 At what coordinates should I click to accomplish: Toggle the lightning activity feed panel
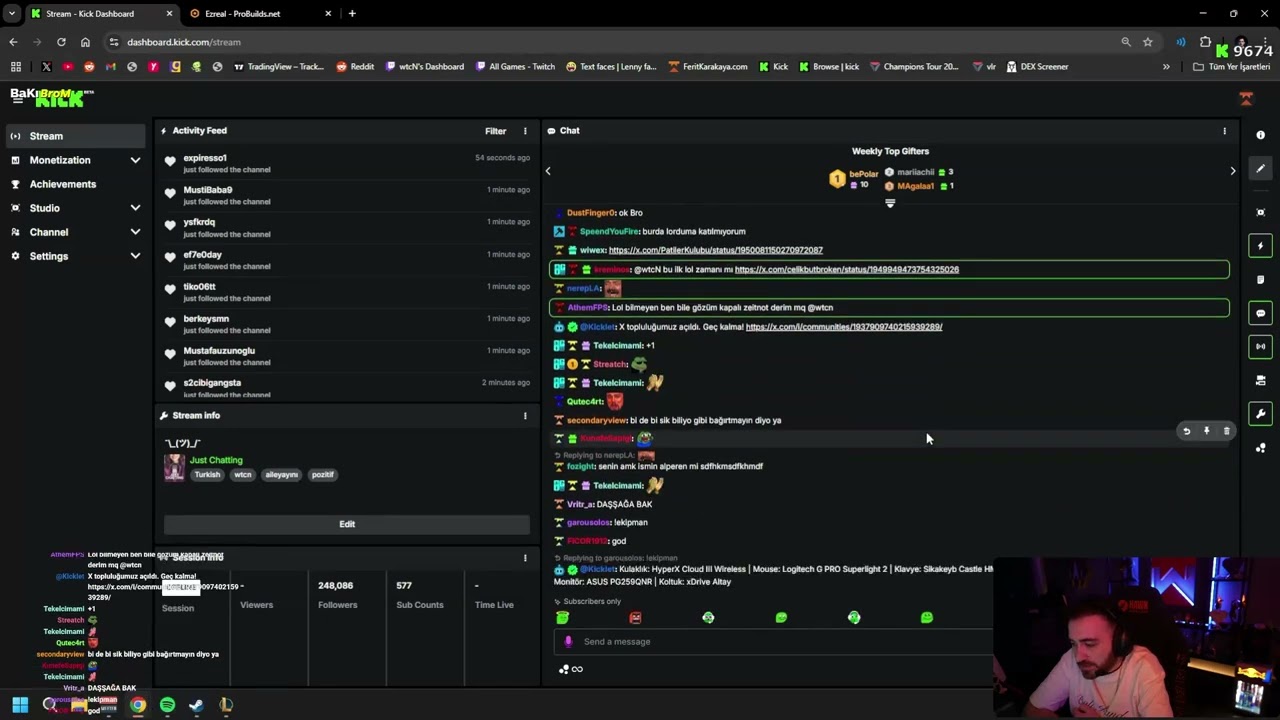pos(1260,246)
